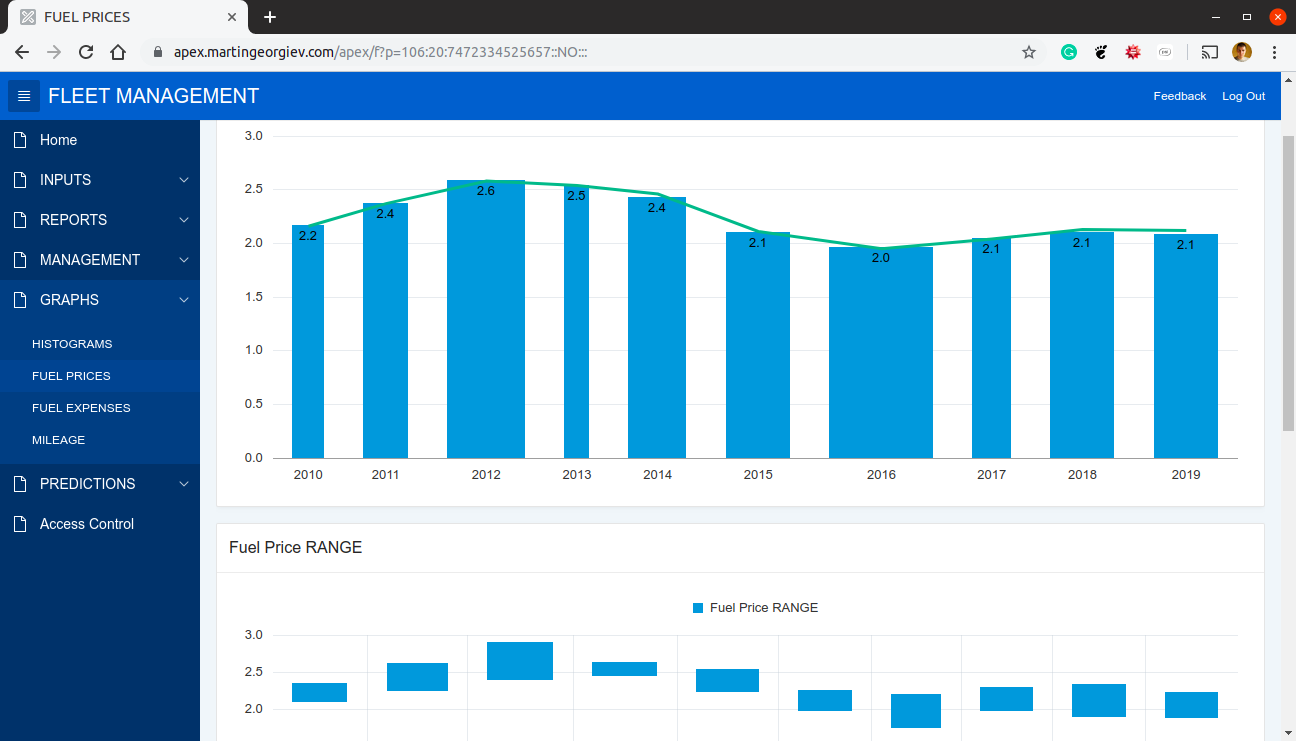Open the Grammarly extension icon
This screenshot has width=1296, height=741.
[x=1069, y=52]
